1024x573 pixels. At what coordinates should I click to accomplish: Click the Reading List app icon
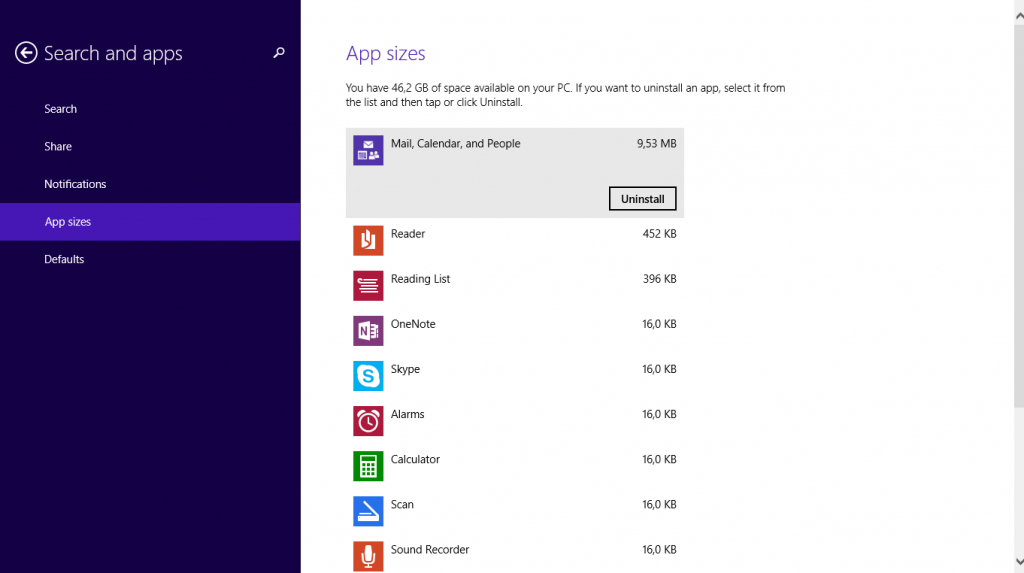pos(368,286)
